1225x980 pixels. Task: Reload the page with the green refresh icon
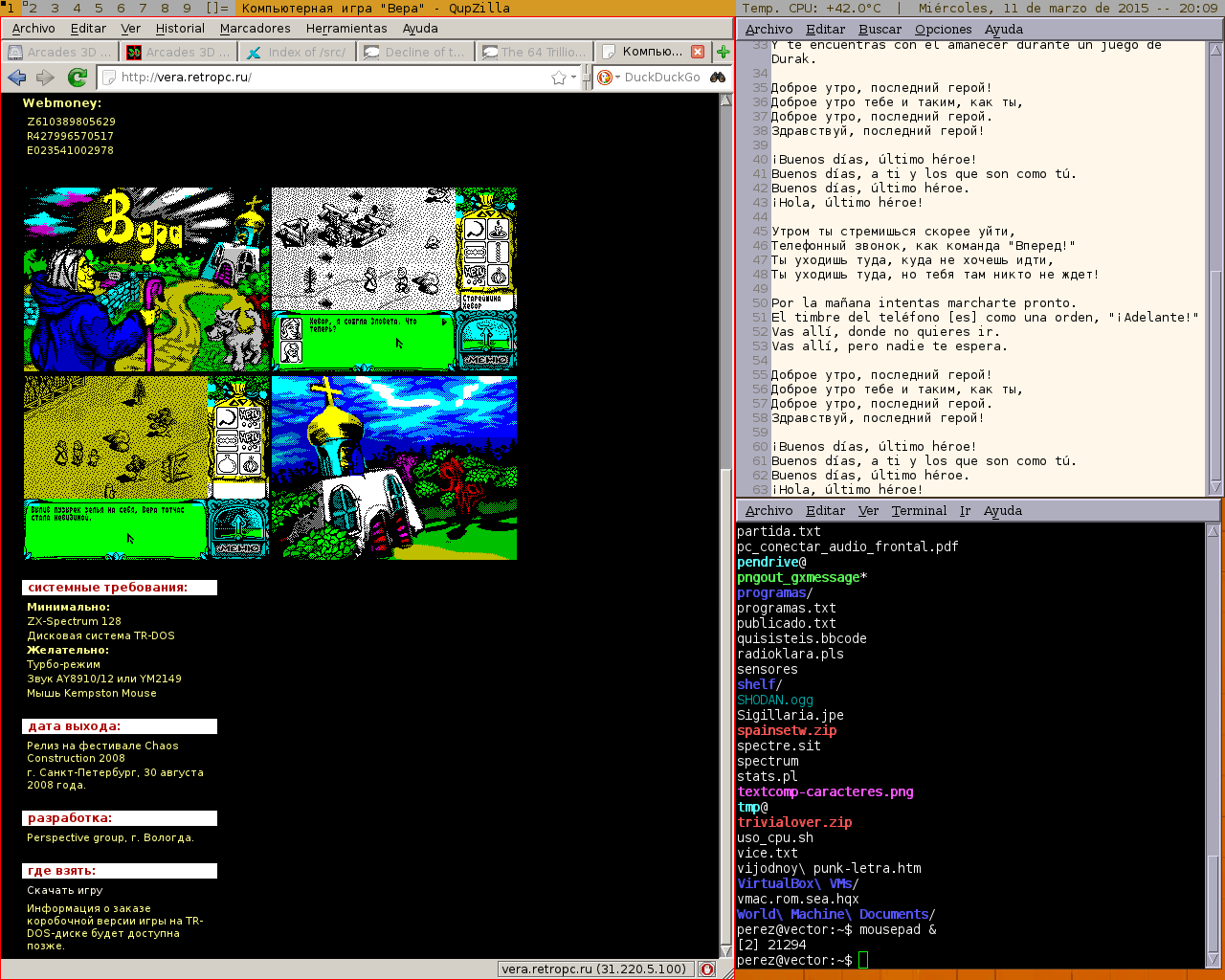78,78
